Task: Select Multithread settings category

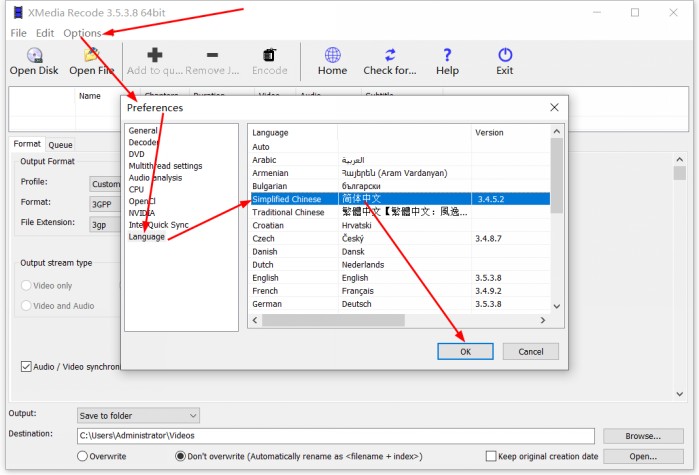Action: point(165,166)
